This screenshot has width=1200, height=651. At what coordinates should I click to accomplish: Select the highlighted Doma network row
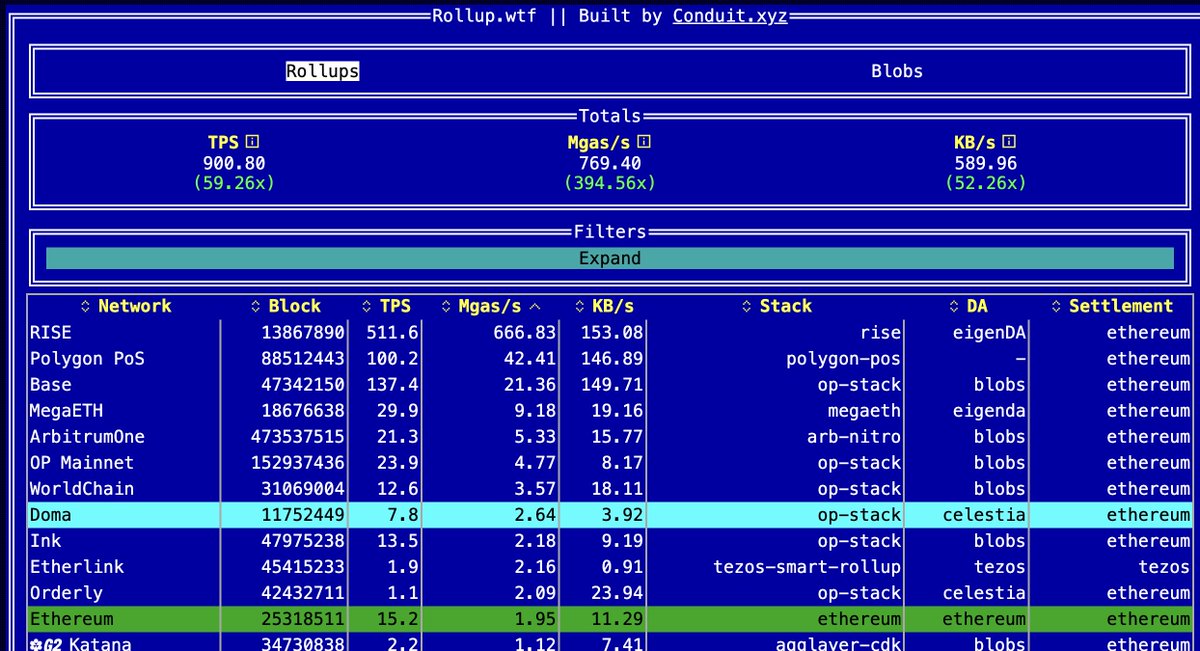[x=610, y=515]
